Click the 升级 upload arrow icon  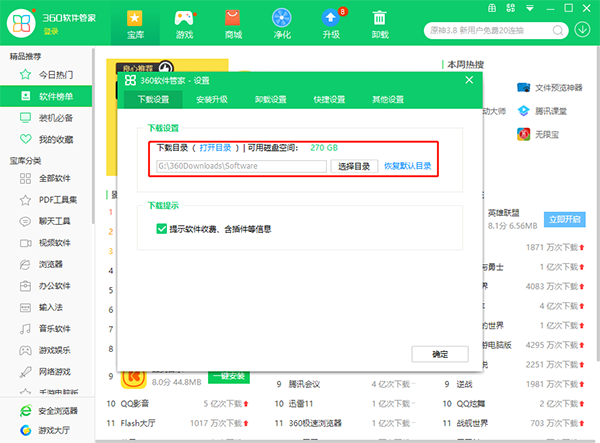click(331, 18)
